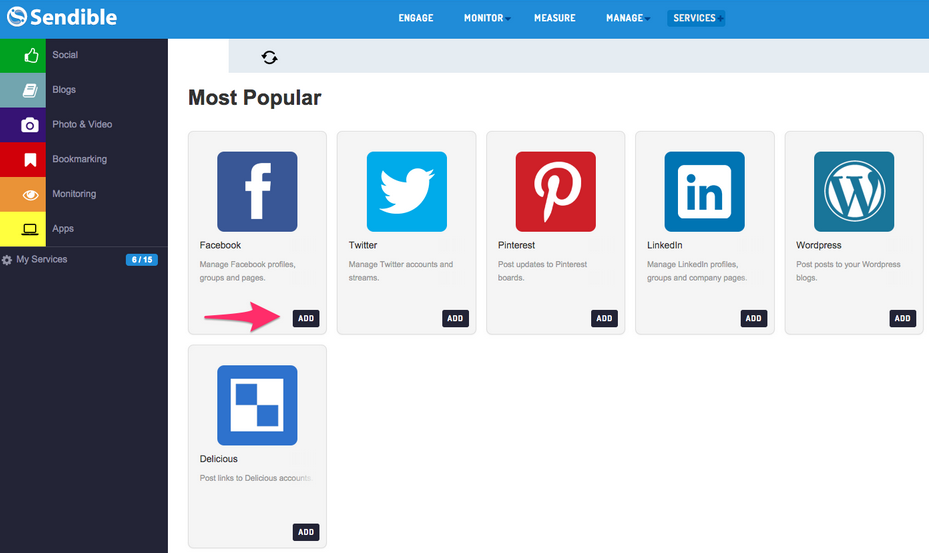This screenshot has height=553, width=929.
Task: Click the refresh arrows icon
Action: (269, 57)
